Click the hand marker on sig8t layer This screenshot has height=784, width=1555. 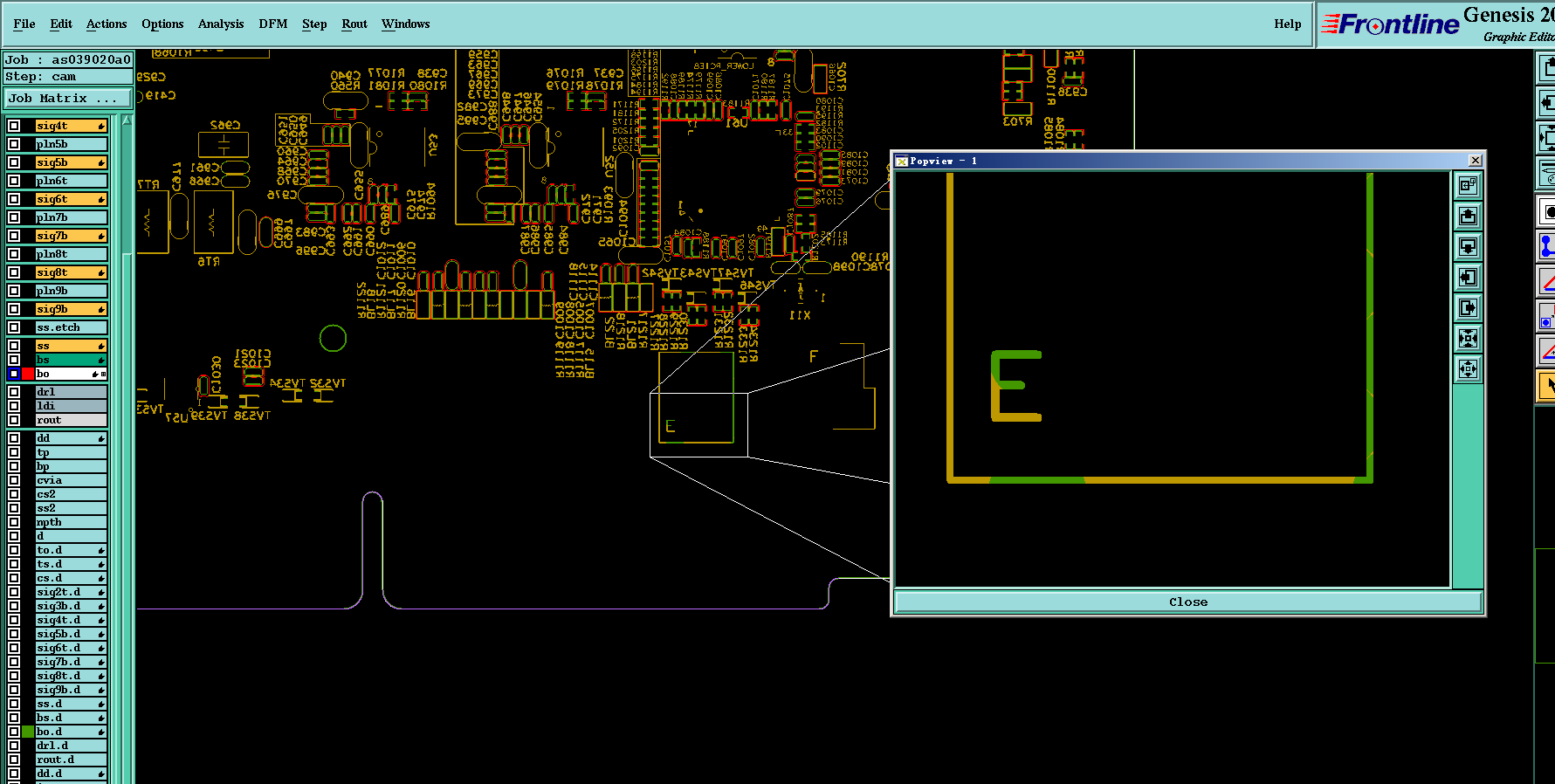tap(101, 273)
